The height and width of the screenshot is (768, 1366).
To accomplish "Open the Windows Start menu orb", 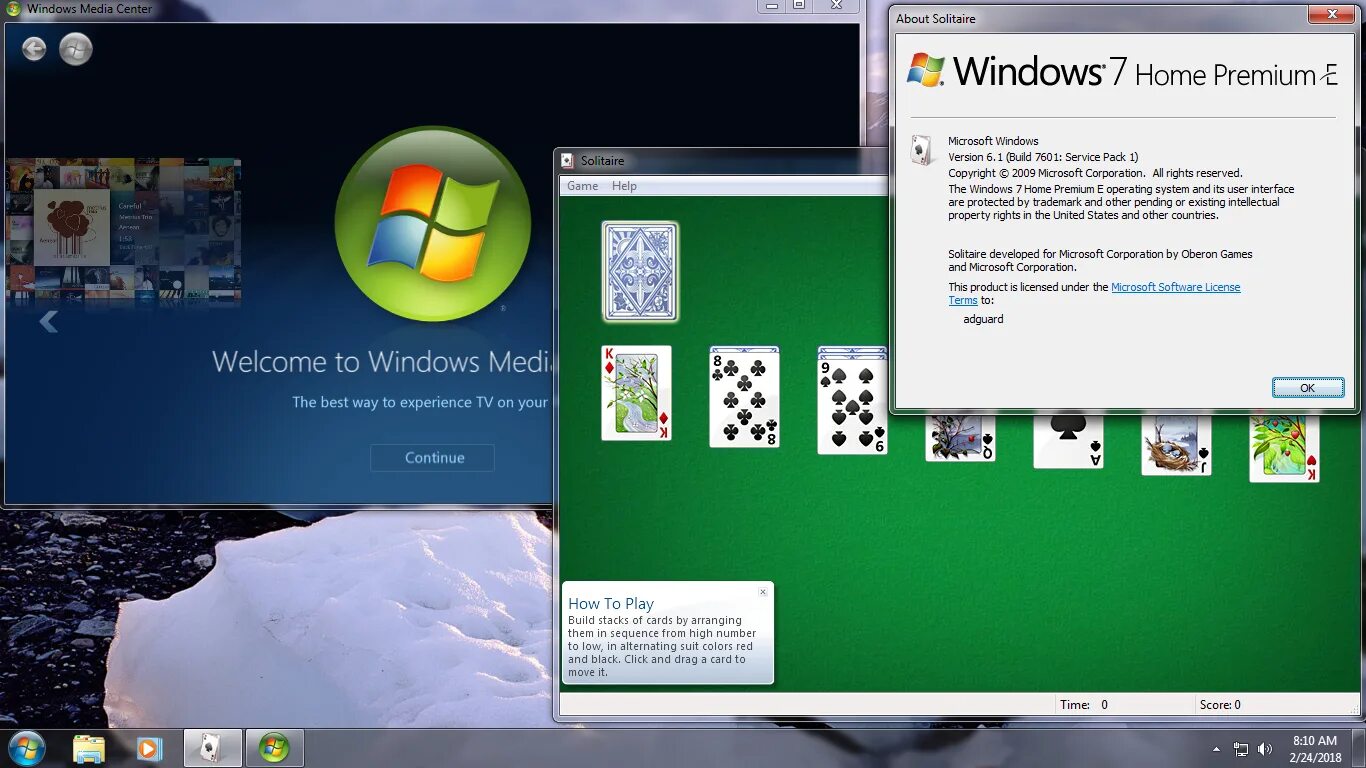I will click(26, 748).
